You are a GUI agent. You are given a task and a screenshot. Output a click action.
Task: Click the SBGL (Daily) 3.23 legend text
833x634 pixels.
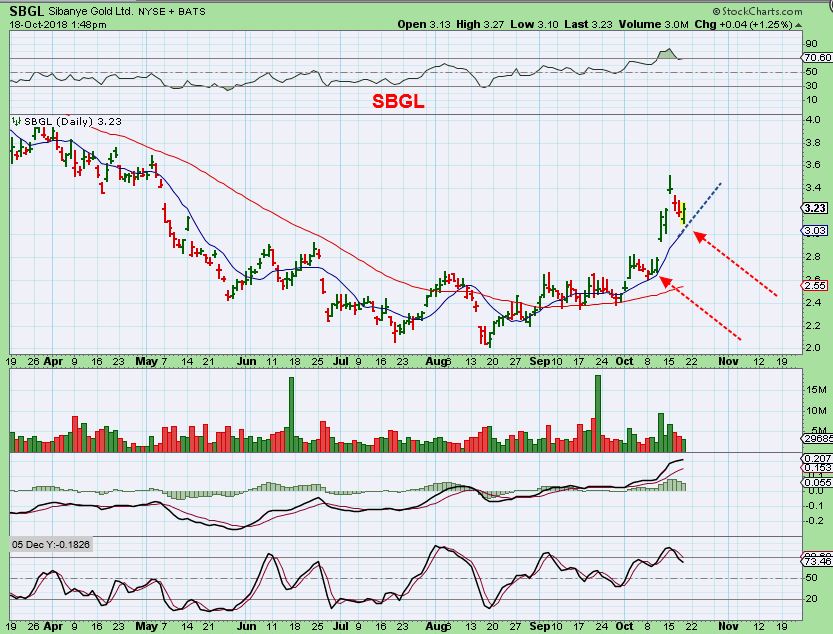[x=73, y=121]
